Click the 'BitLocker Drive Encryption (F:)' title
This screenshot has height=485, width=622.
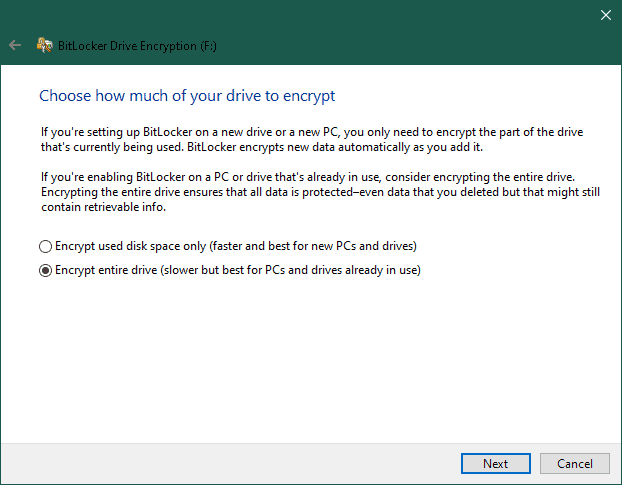tap(137, 46)
